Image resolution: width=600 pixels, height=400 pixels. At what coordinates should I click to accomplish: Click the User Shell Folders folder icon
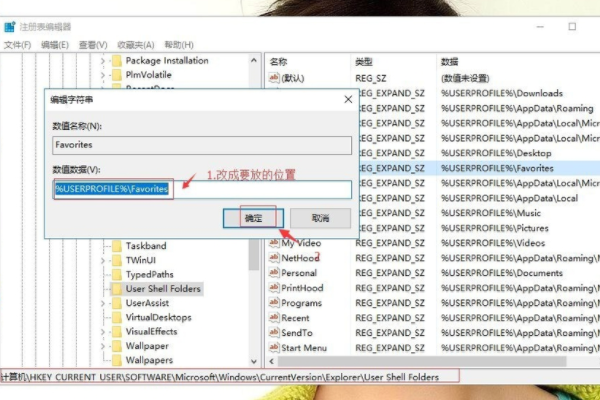click(117, 289)
